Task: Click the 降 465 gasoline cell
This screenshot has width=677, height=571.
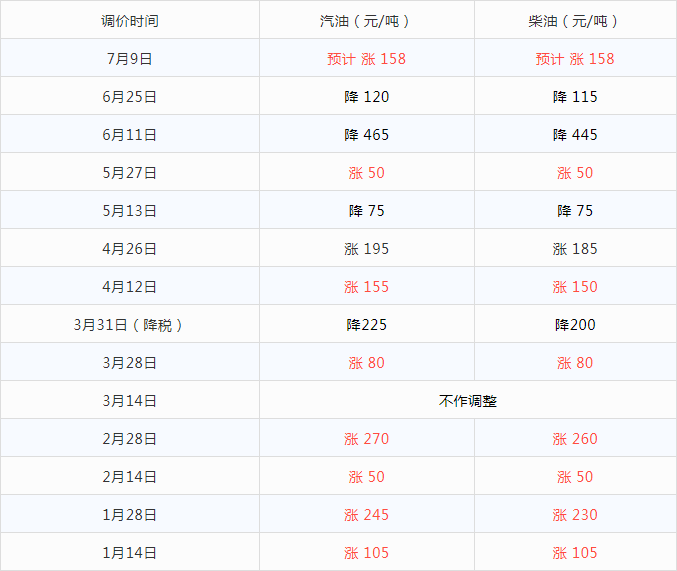Action: [366, 135]
